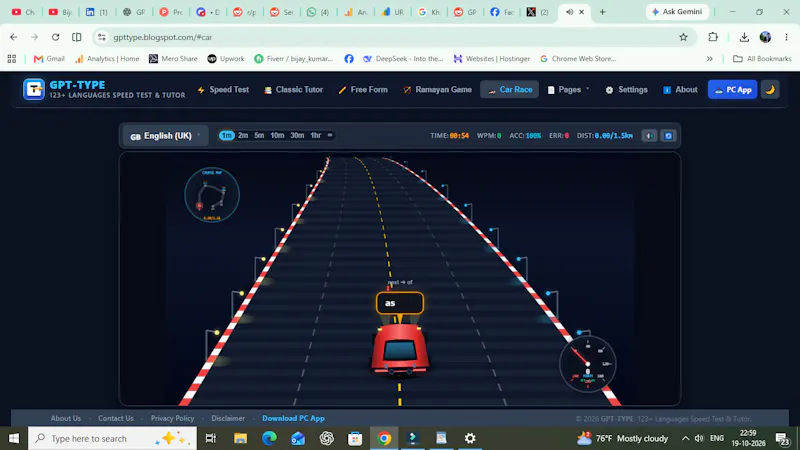800x450 pixels.
Task: Open the Mero Share bookmark
Action: (x=173, y=59)
